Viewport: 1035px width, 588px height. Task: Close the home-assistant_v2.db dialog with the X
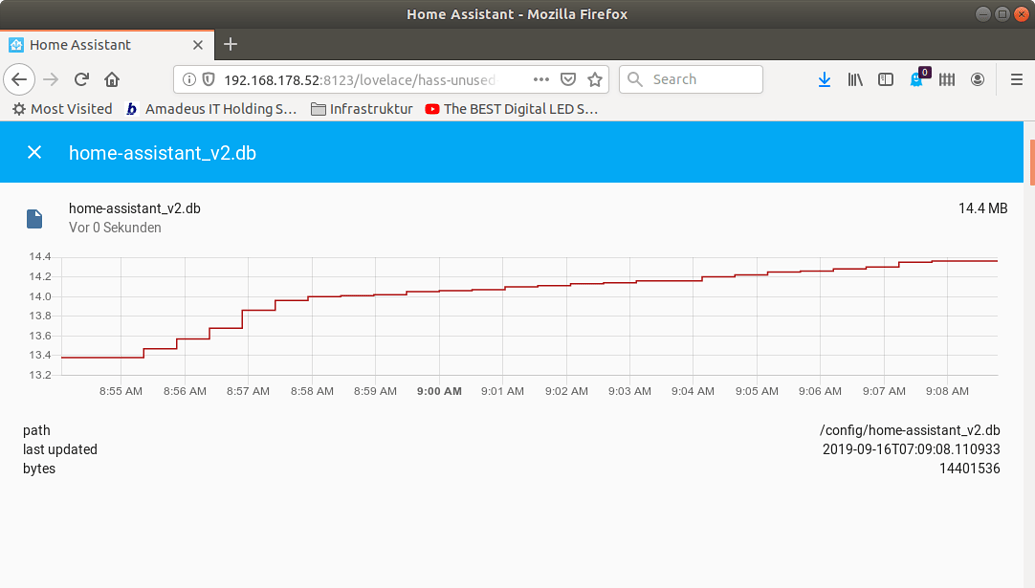pyautogui.click(x=34, y=152)
